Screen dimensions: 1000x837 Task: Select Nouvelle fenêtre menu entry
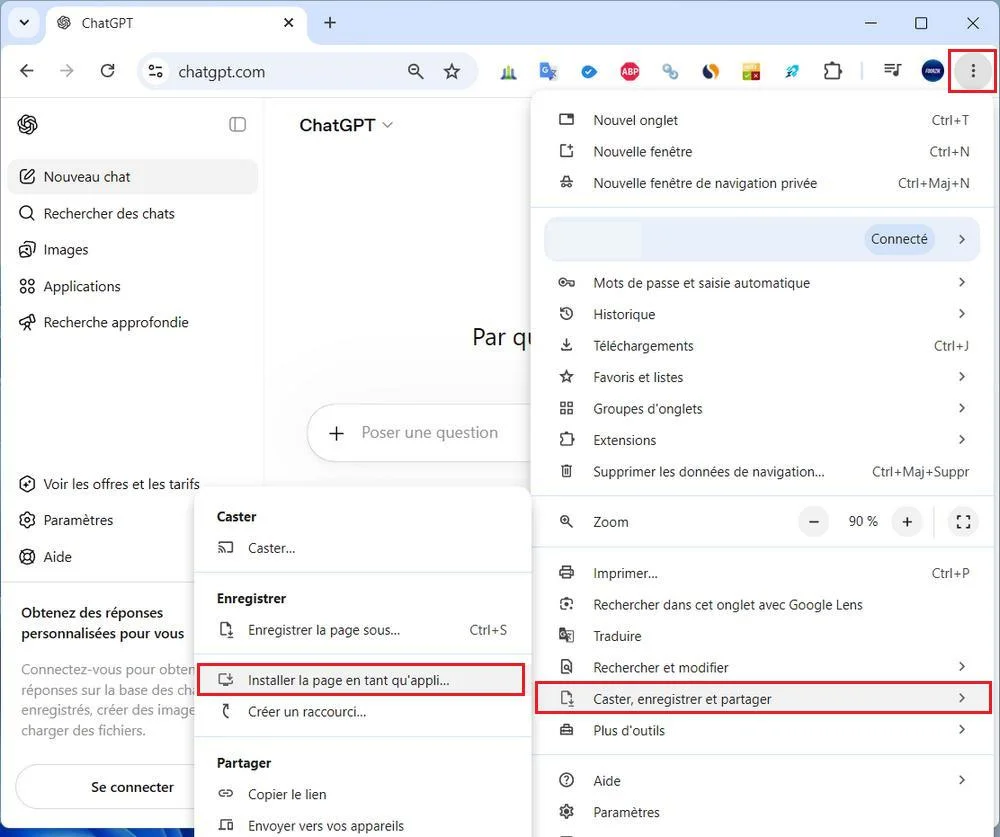[x=764, y=152]
